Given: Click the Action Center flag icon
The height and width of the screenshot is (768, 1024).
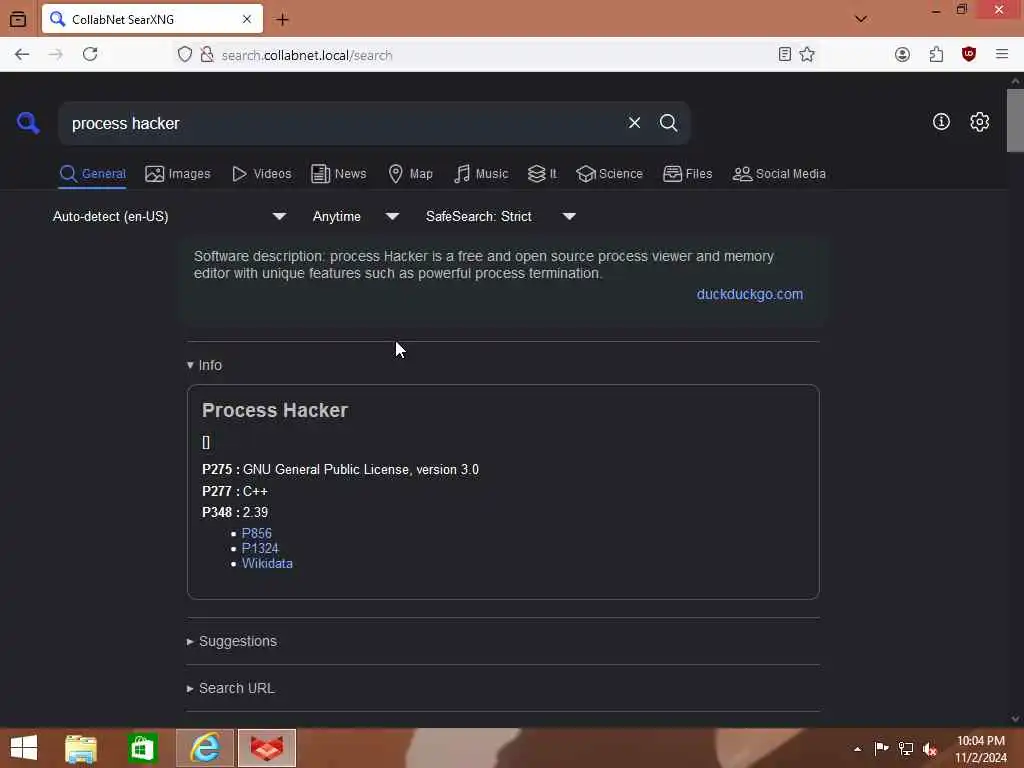Looking at the screenshot, I should pyautogui.click(x=881, y=748).
